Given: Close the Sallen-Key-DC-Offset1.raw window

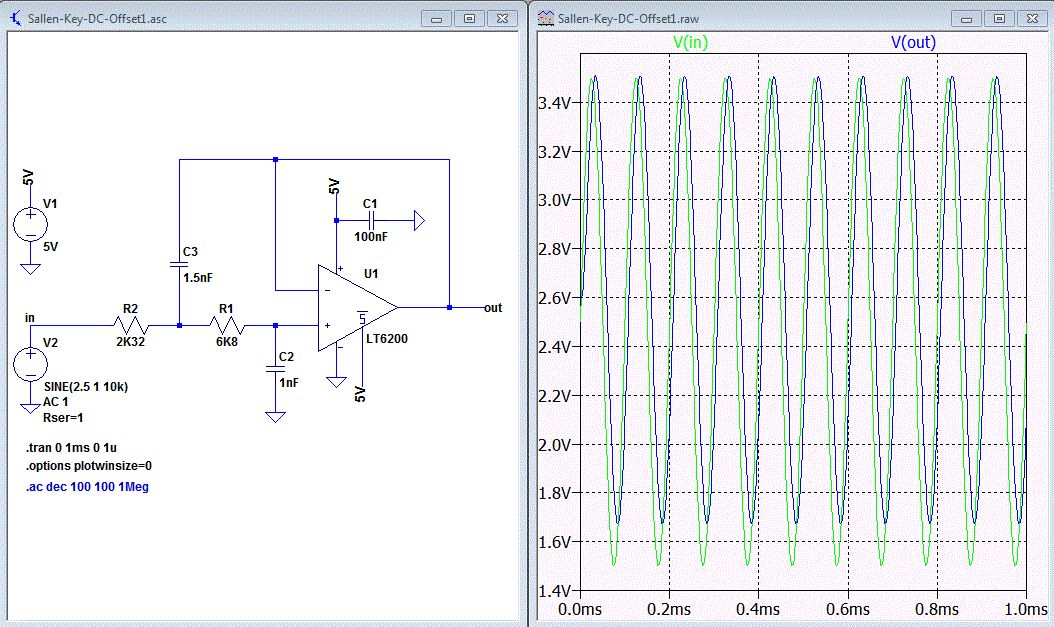Looking at the screenshot, I should pos(1032,19).
